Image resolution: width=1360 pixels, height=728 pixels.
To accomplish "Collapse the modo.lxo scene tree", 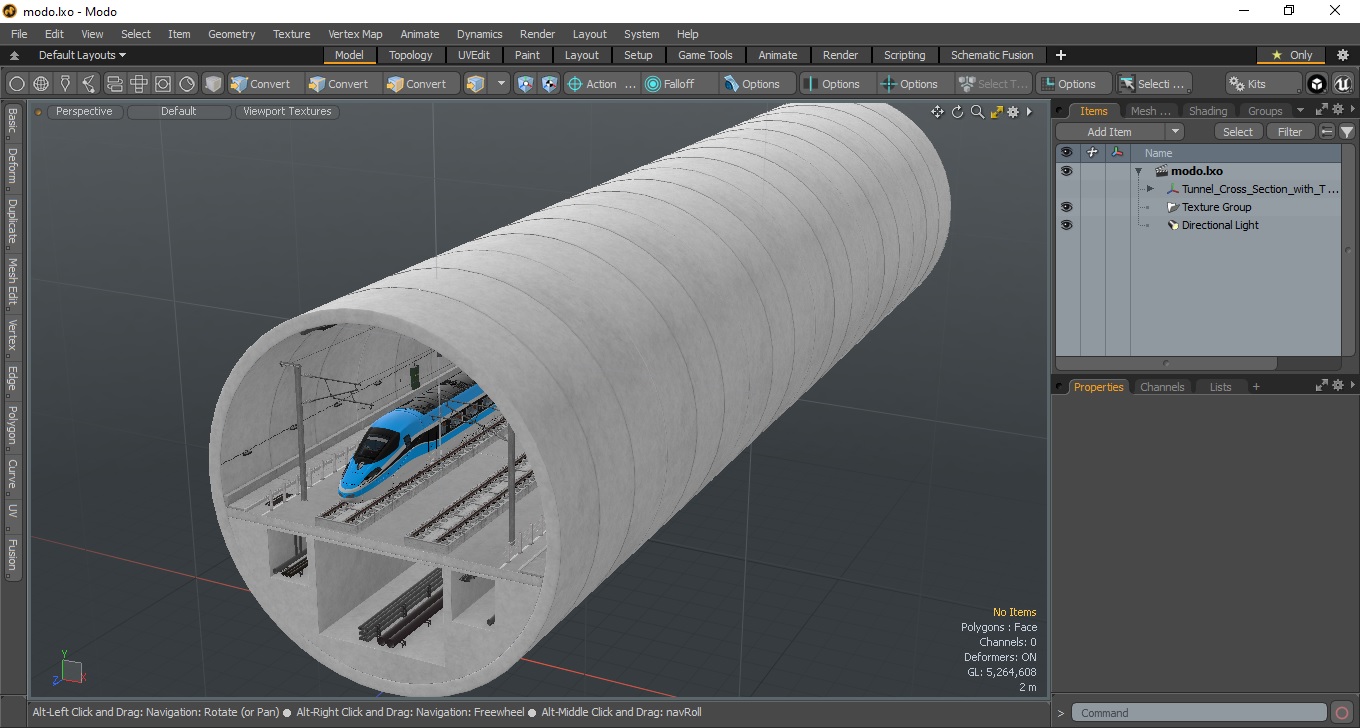I will (x=1138, y=171).
